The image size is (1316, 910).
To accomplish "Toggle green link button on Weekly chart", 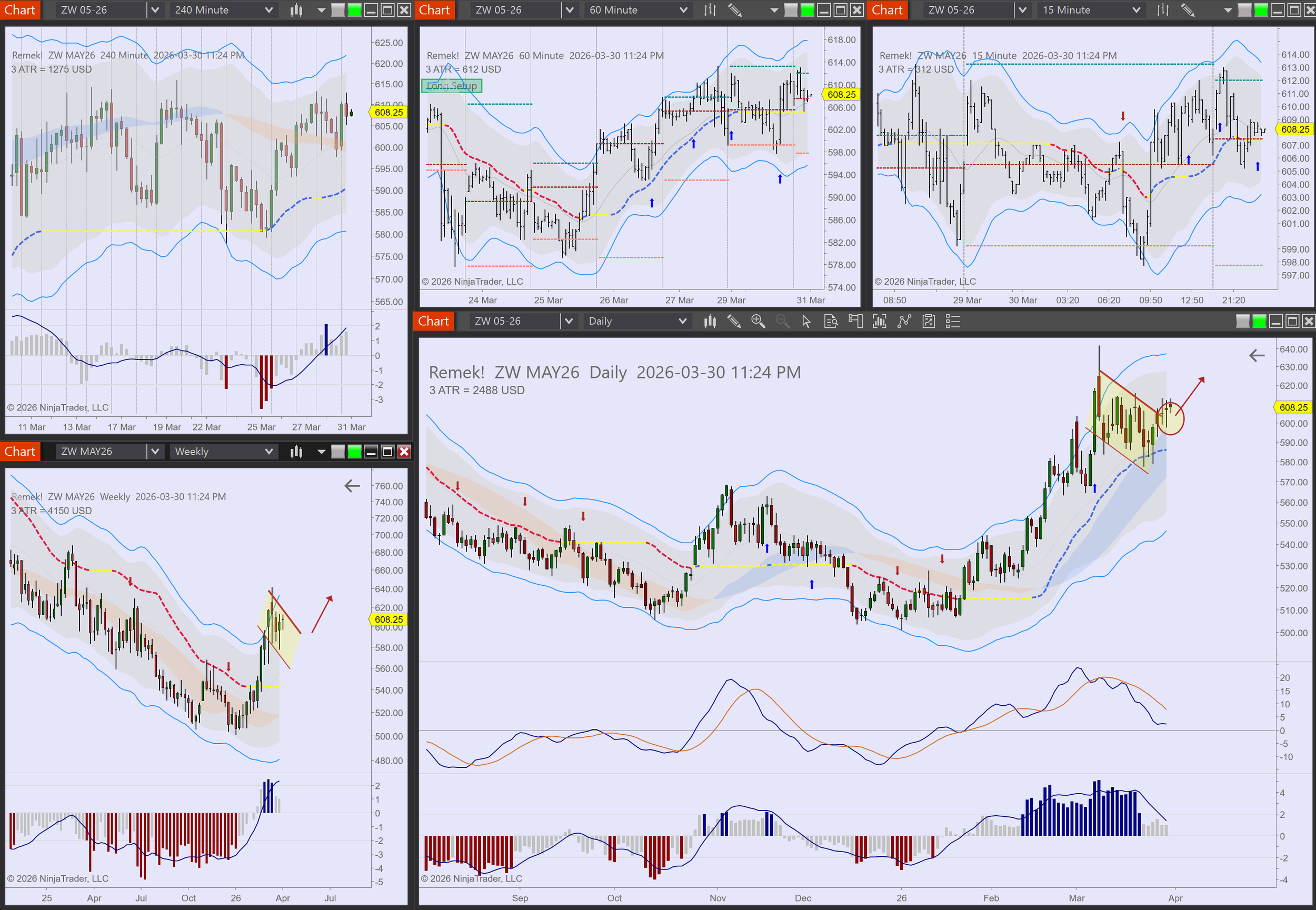I will (355, 452).
